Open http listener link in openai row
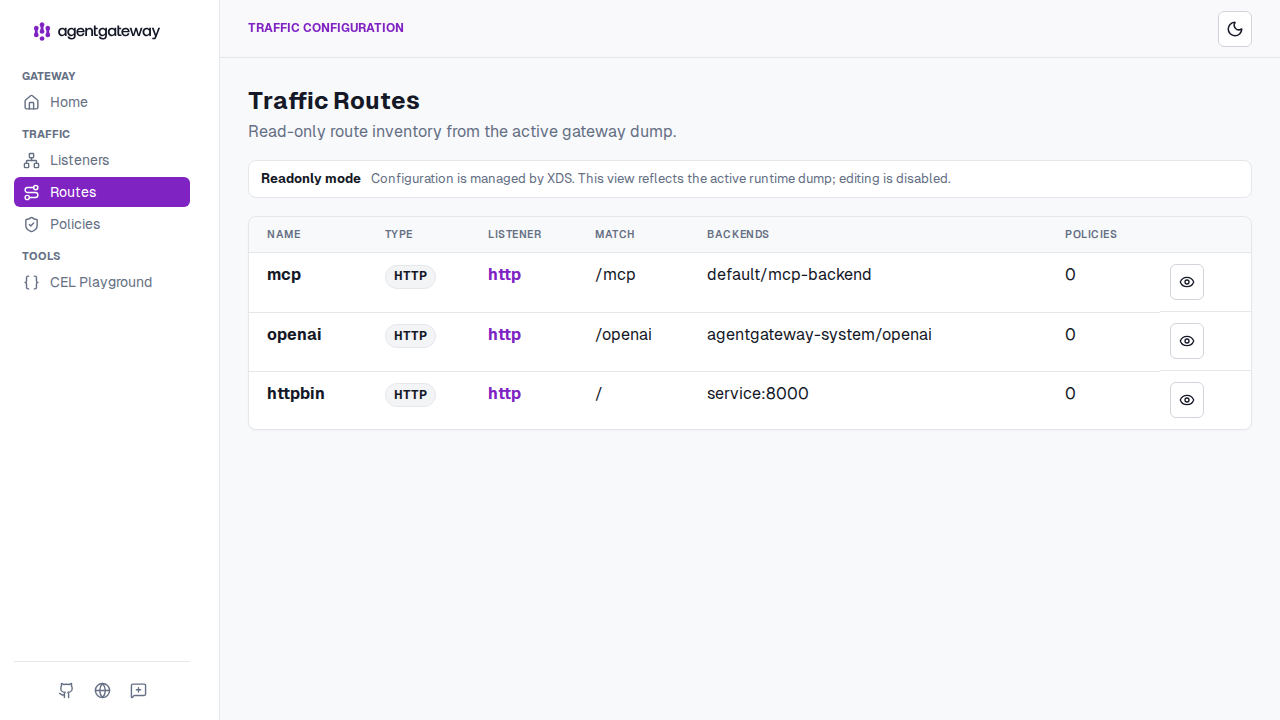Screen dimensions: 1280x720 (x=504, y=335)
